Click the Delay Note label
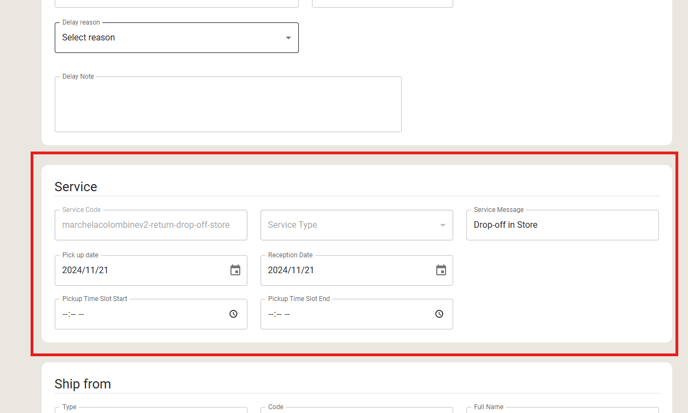Screen dimensions: 688x413 click(x=78, y=76)
